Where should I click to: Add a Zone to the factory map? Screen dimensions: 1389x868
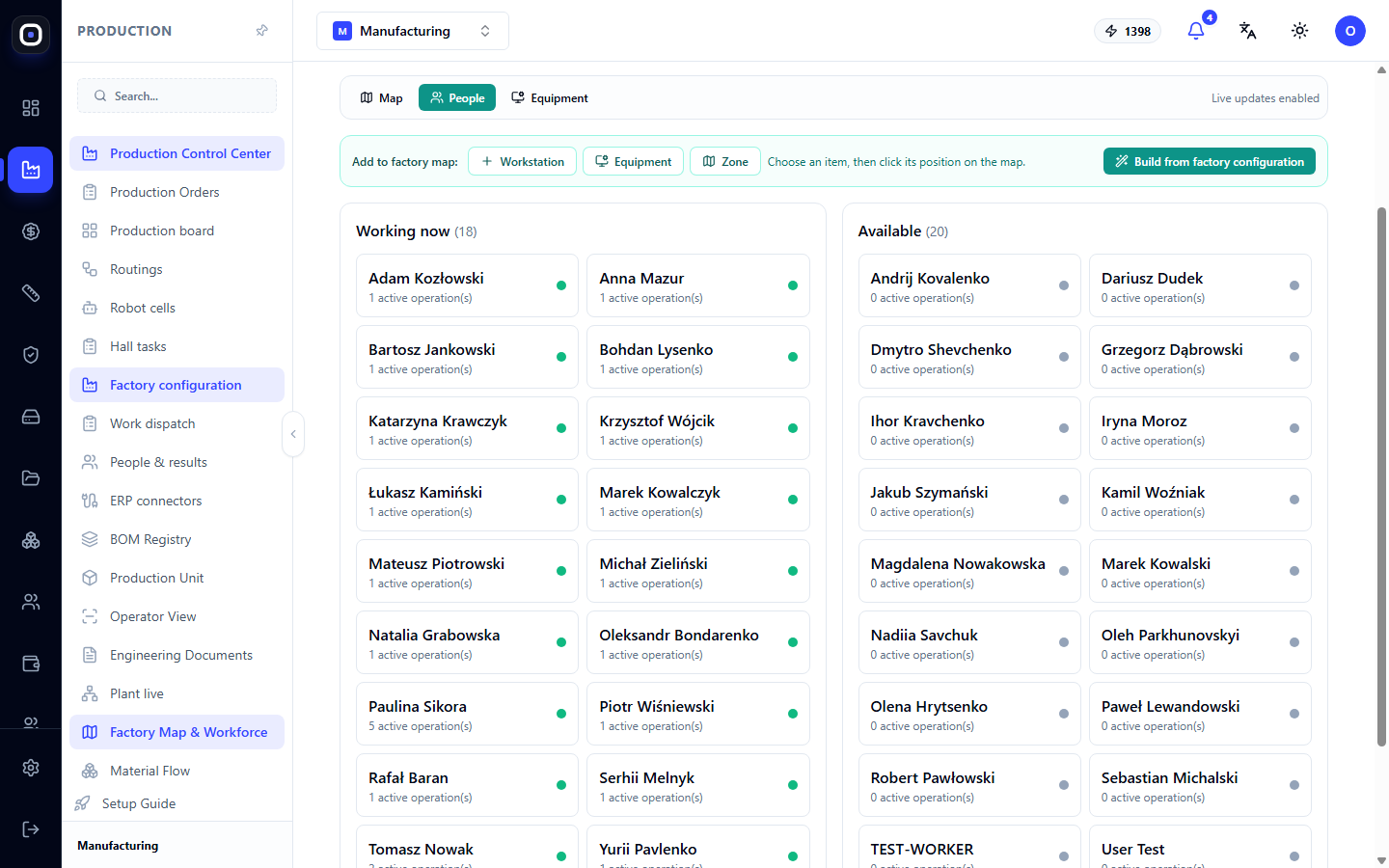coord(725,161)
